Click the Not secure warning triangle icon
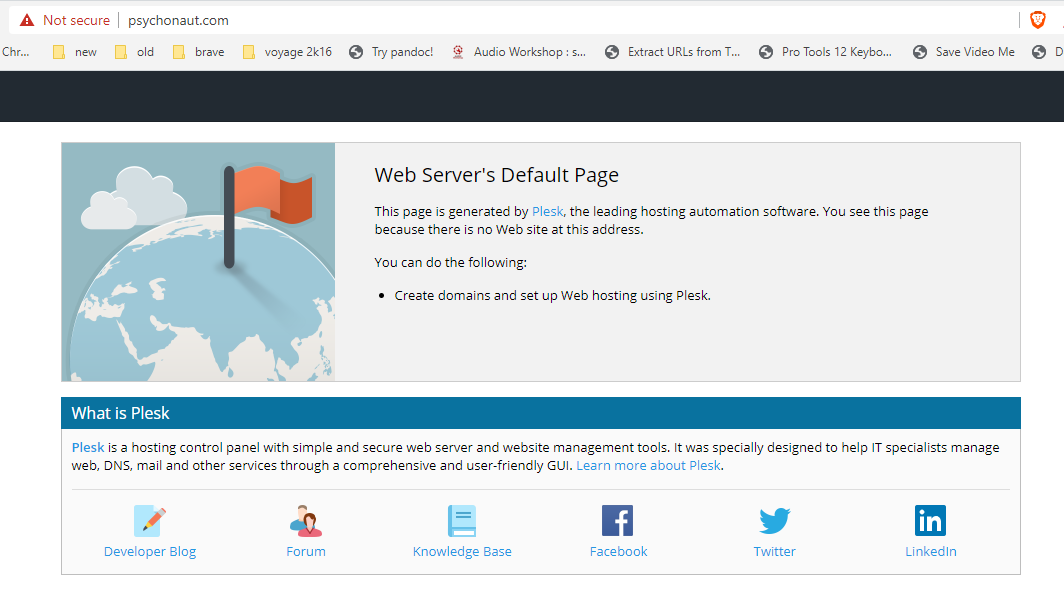The image size is (1064, 598). click(26, 20)
